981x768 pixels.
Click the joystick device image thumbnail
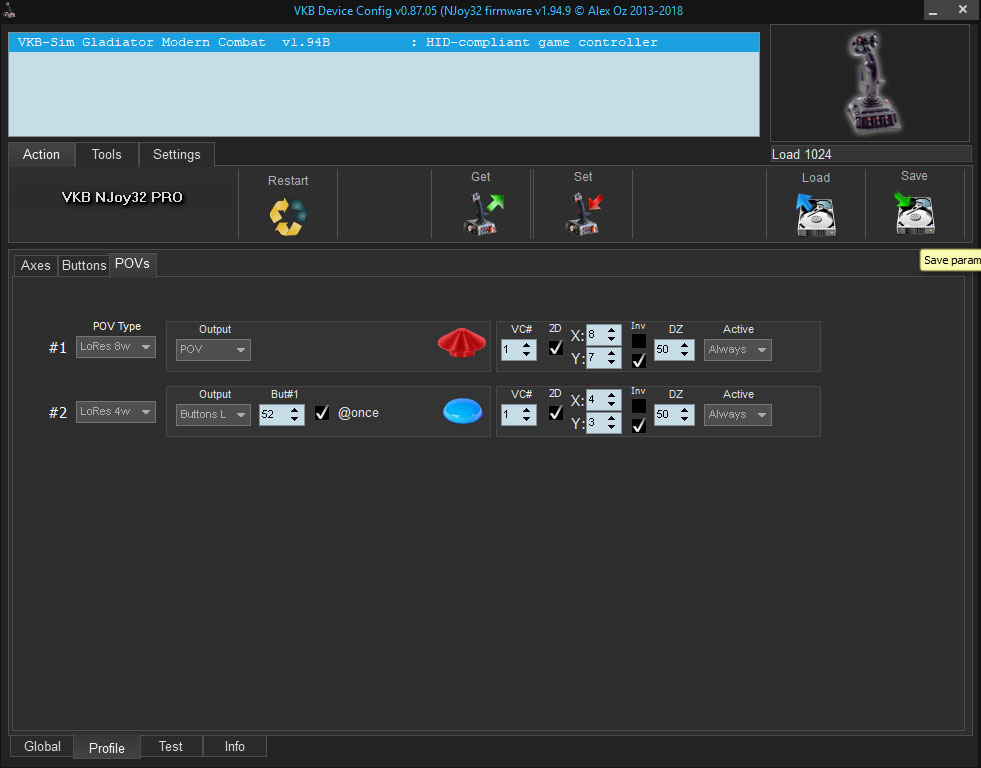pos(869,83)
